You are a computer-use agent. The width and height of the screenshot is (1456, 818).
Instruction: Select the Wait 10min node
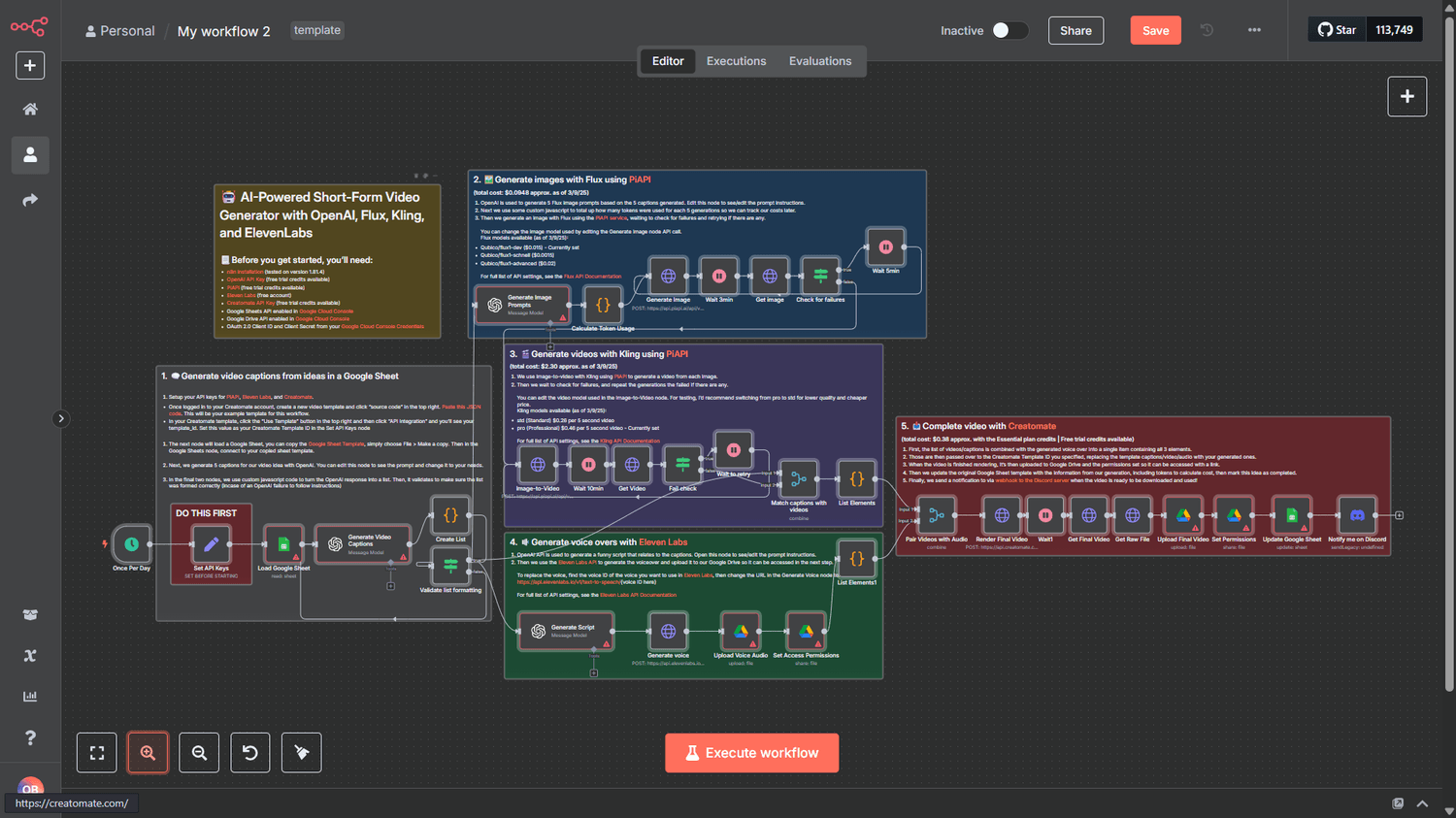coord(588,465)
